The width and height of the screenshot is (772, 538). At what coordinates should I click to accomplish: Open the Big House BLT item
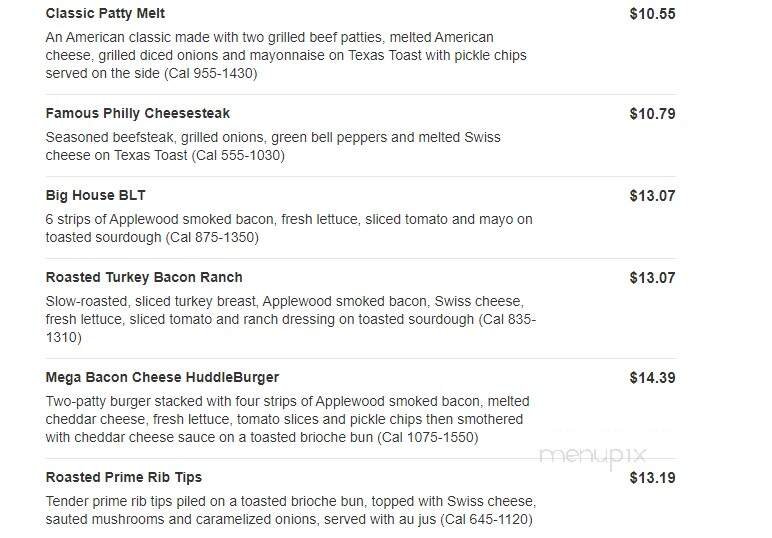click(95, 195)
